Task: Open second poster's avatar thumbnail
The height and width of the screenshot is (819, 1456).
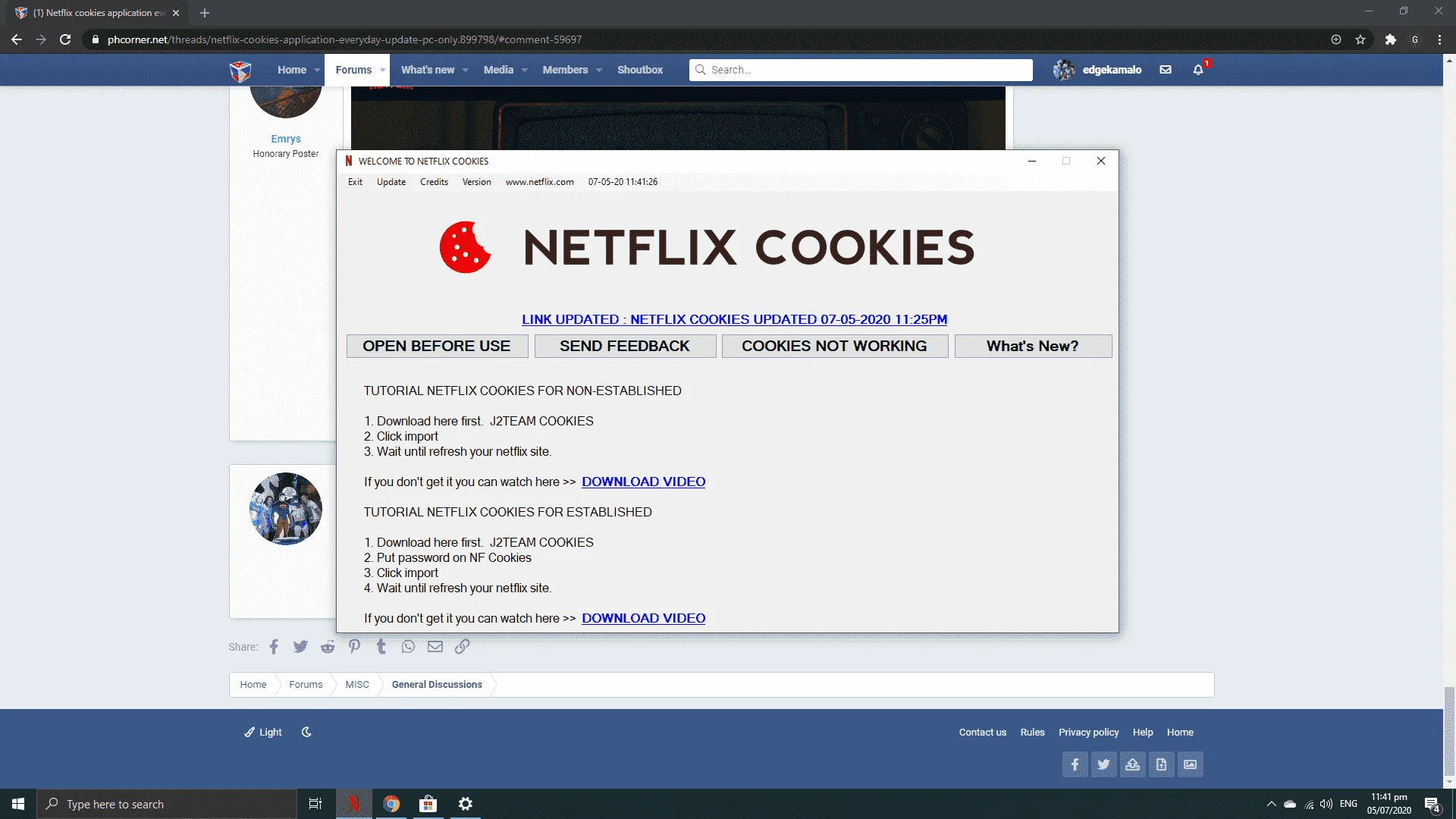Action: 286,509
